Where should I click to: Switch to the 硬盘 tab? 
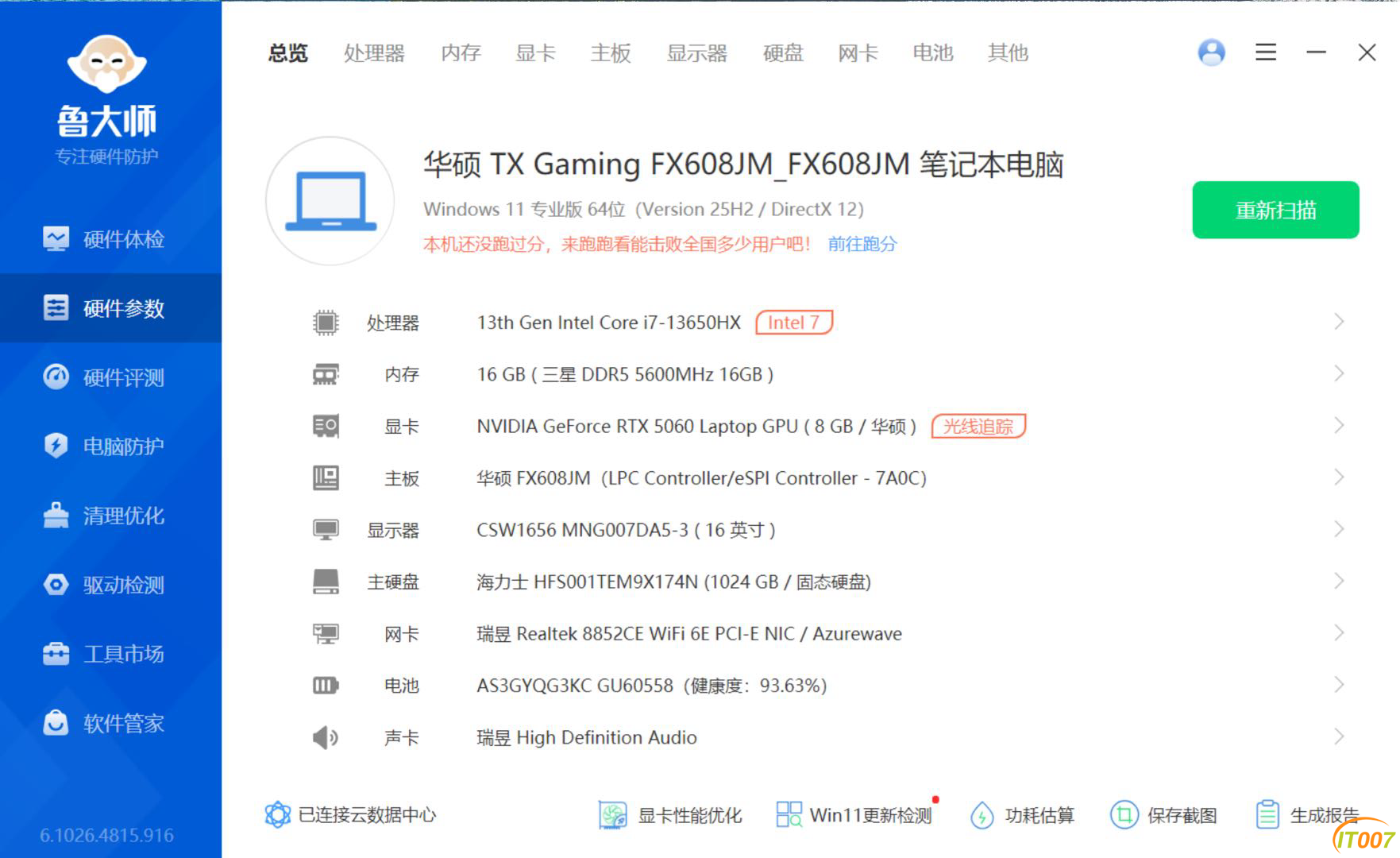coord(783,53)
